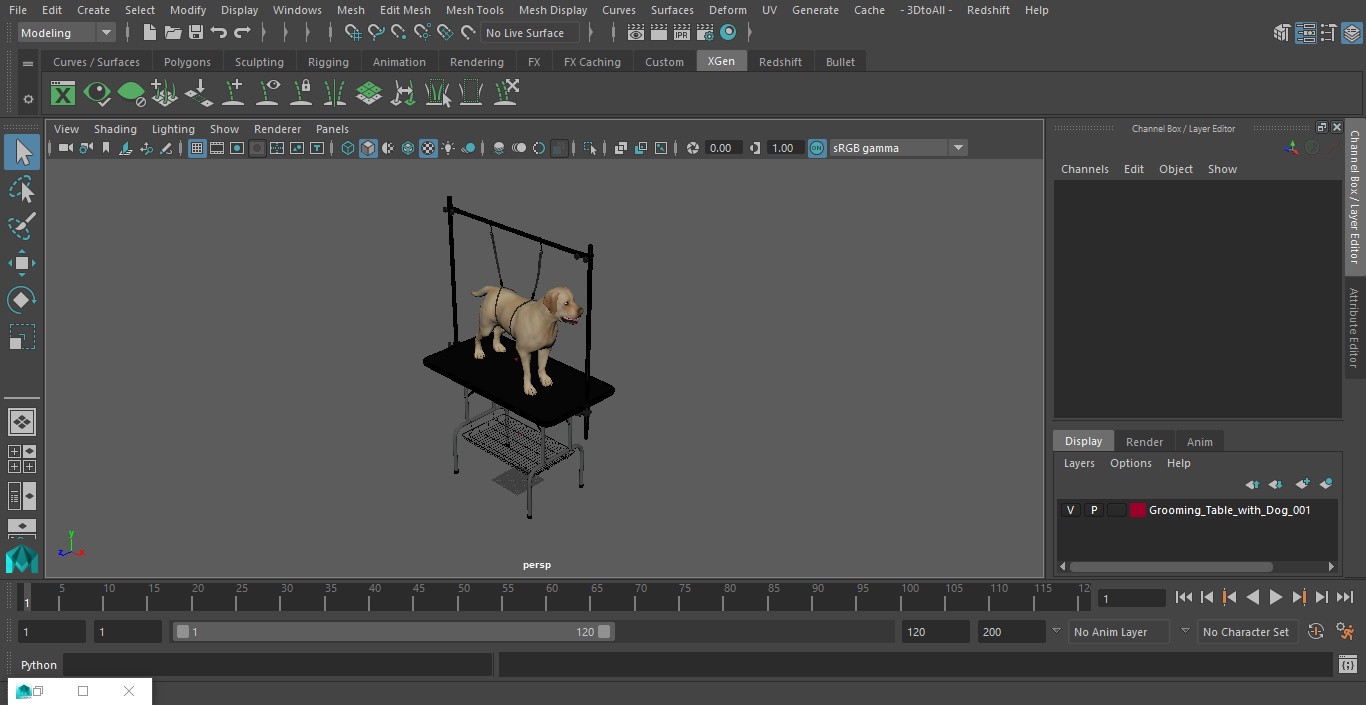Viewport: 1366px width, 705px height.
Task: Redo the last undone action
Action: click(242, 33)
